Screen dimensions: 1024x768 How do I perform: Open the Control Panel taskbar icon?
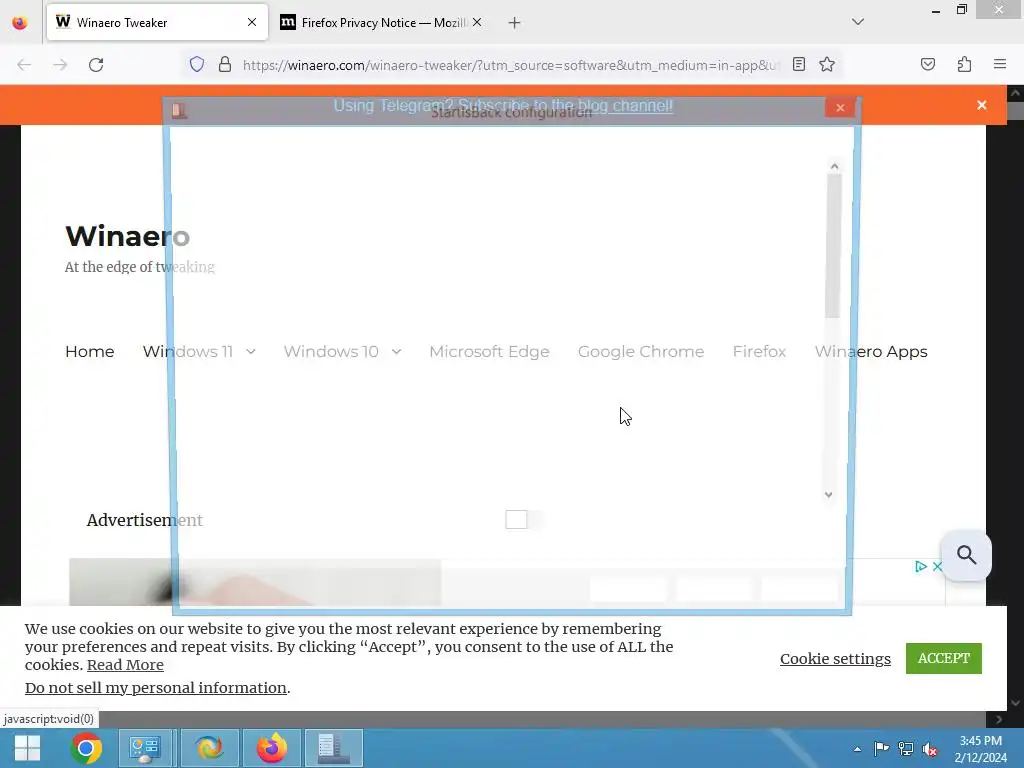click(x=144, y=748)
